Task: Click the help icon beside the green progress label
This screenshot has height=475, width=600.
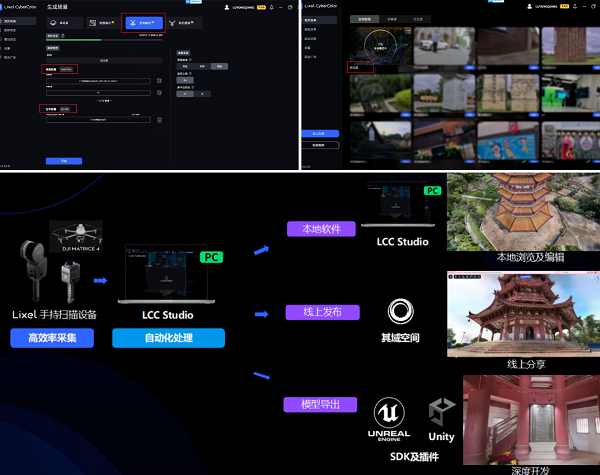Action: [x=63, y=36]
